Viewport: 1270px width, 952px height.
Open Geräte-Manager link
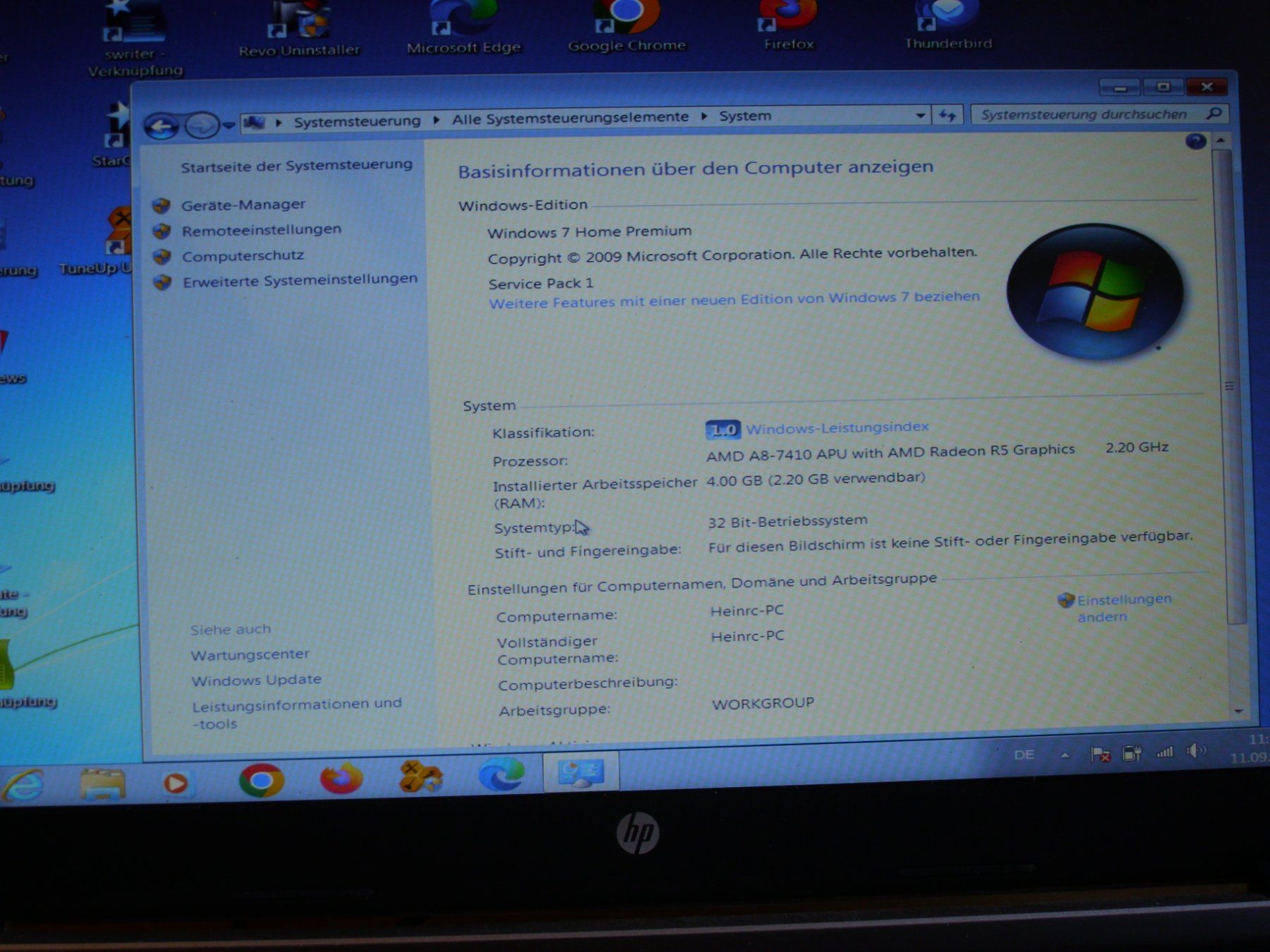coord(243,205)
